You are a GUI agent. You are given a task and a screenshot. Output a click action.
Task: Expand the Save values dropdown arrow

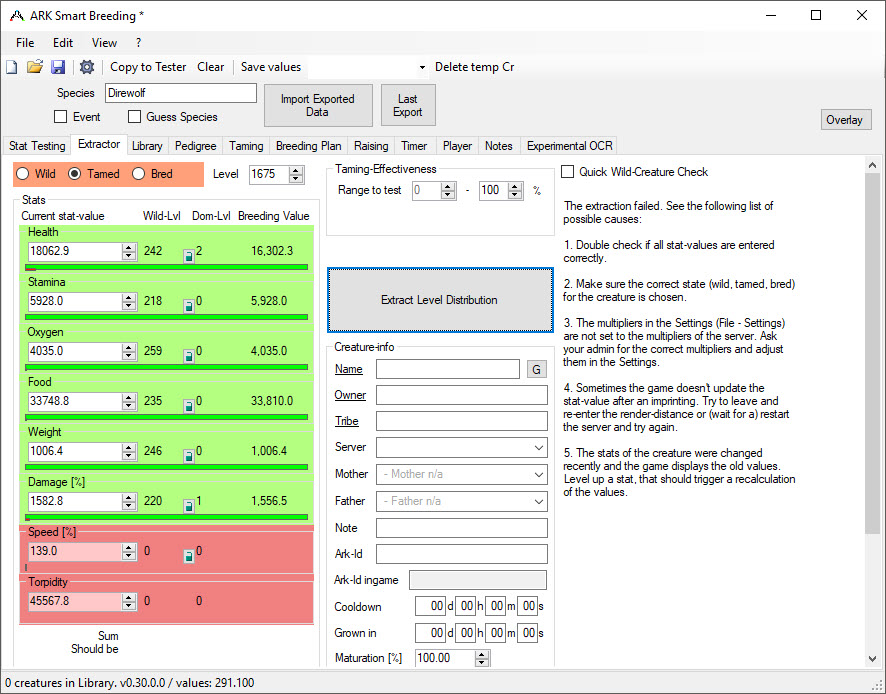tap(422, 66)
